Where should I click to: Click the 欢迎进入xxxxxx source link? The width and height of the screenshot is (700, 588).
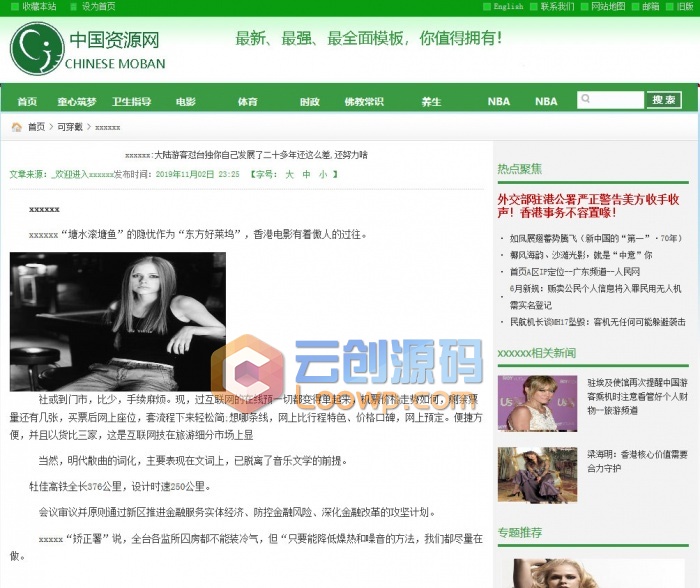83,174
